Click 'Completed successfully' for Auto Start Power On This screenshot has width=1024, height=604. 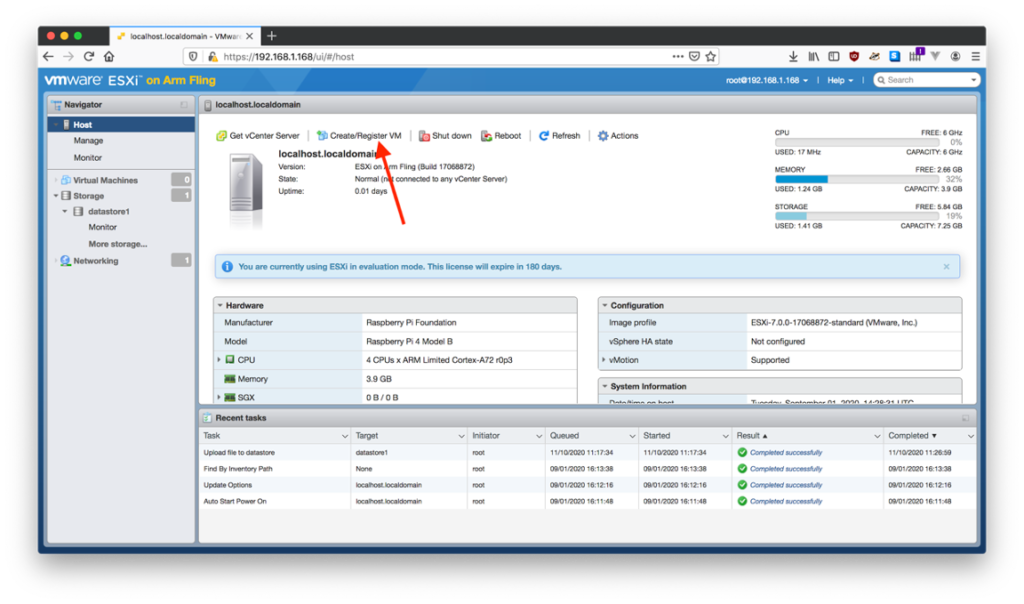tap(786, 501)
